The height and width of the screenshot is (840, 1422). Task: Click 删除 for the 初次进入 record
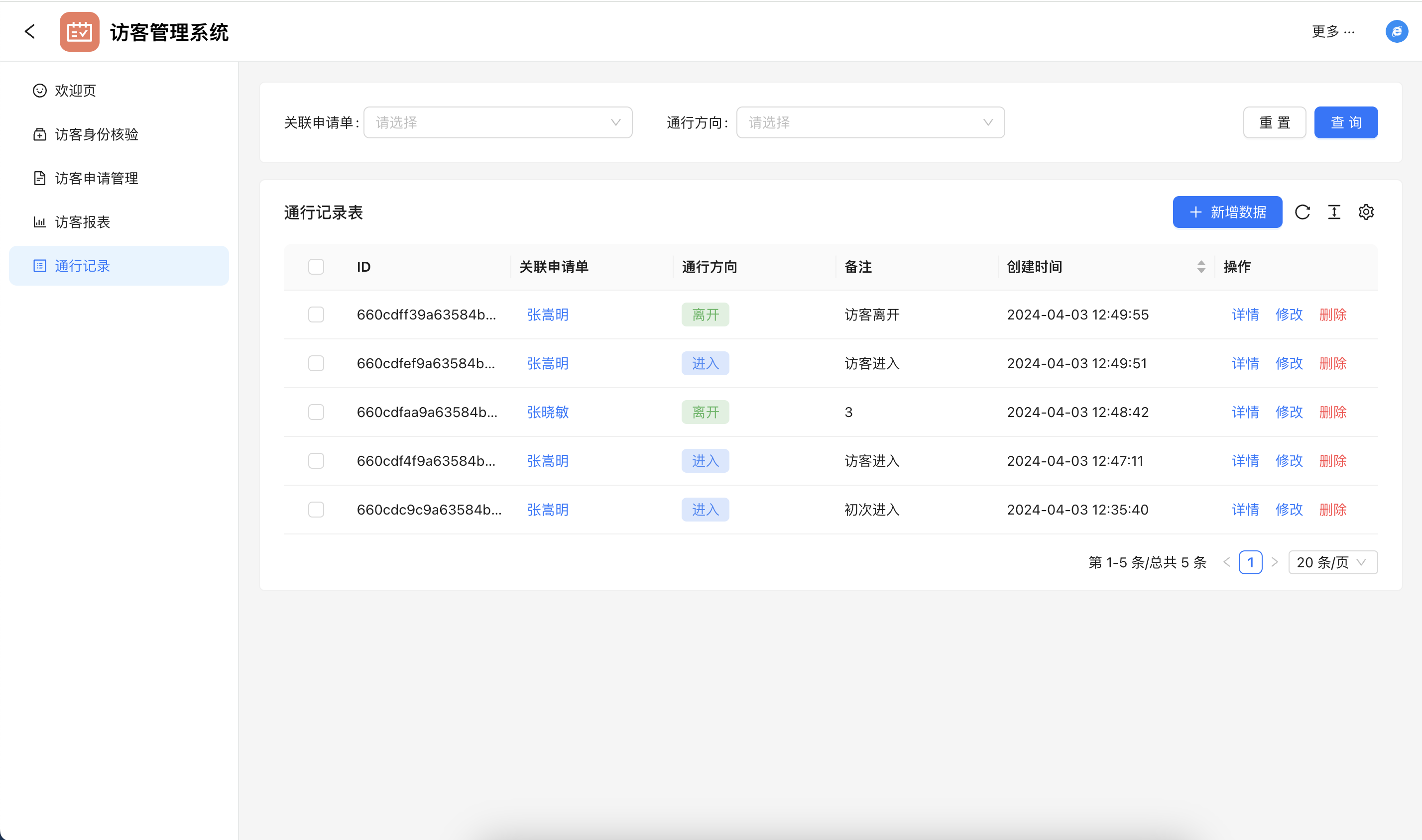click(x=1332, y=510)
